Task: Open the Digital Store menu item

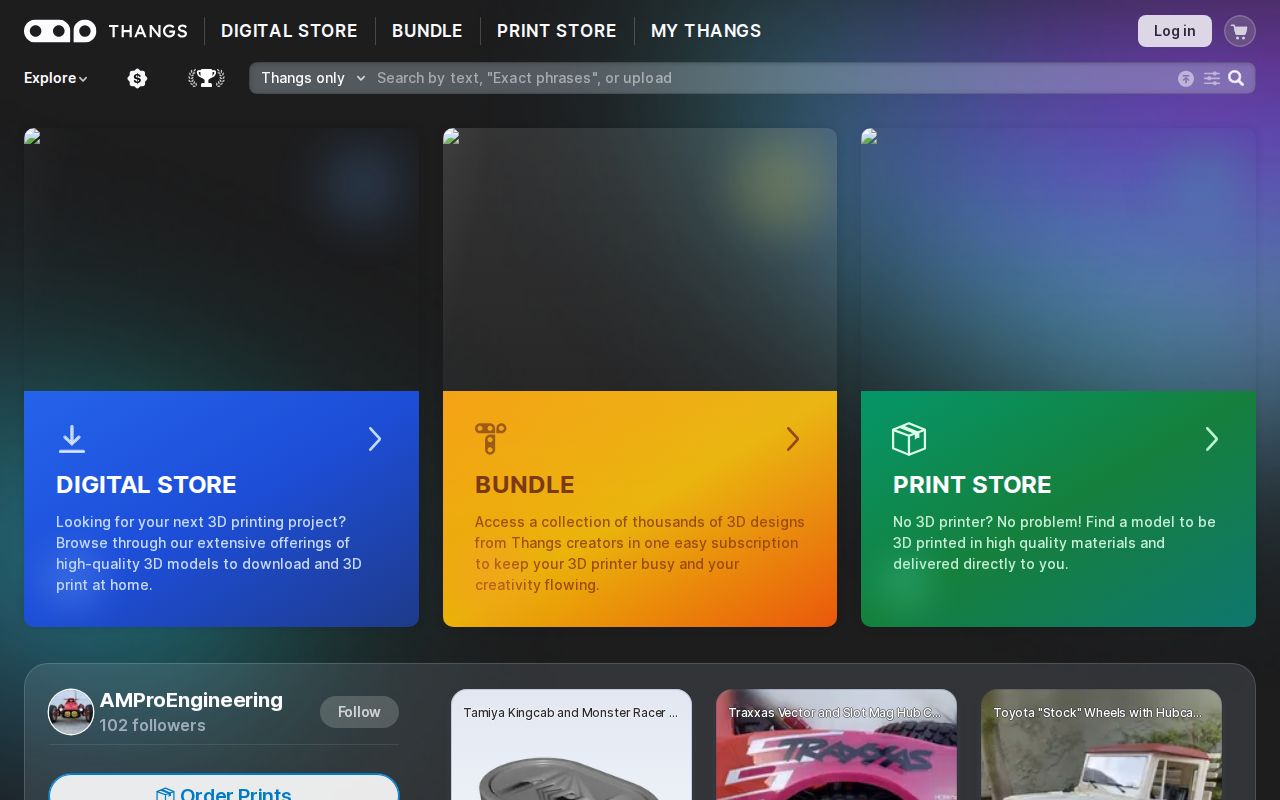Action: [289, 31]
